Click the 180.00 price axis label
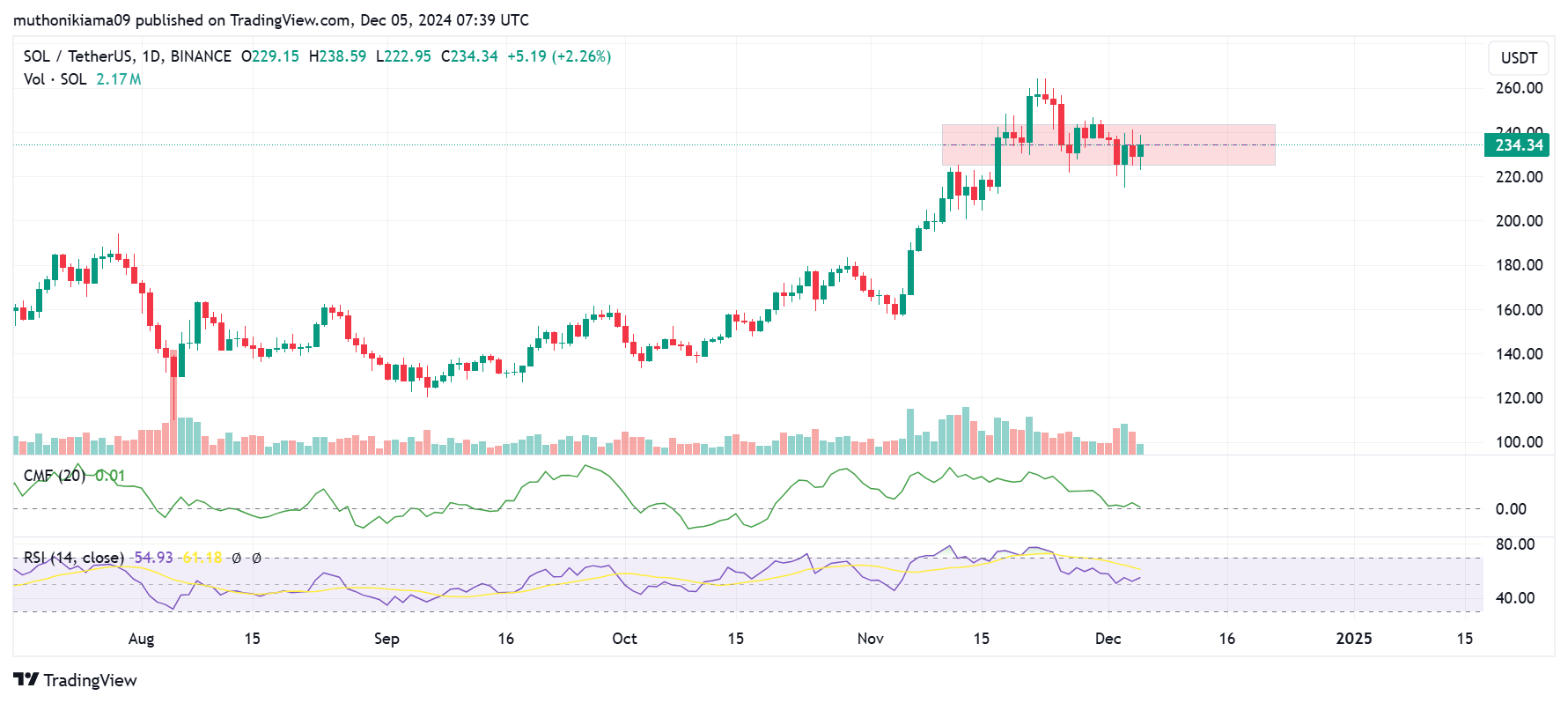The width and height of the screenshot is (1568, 703). click(x=1519, y=265)
